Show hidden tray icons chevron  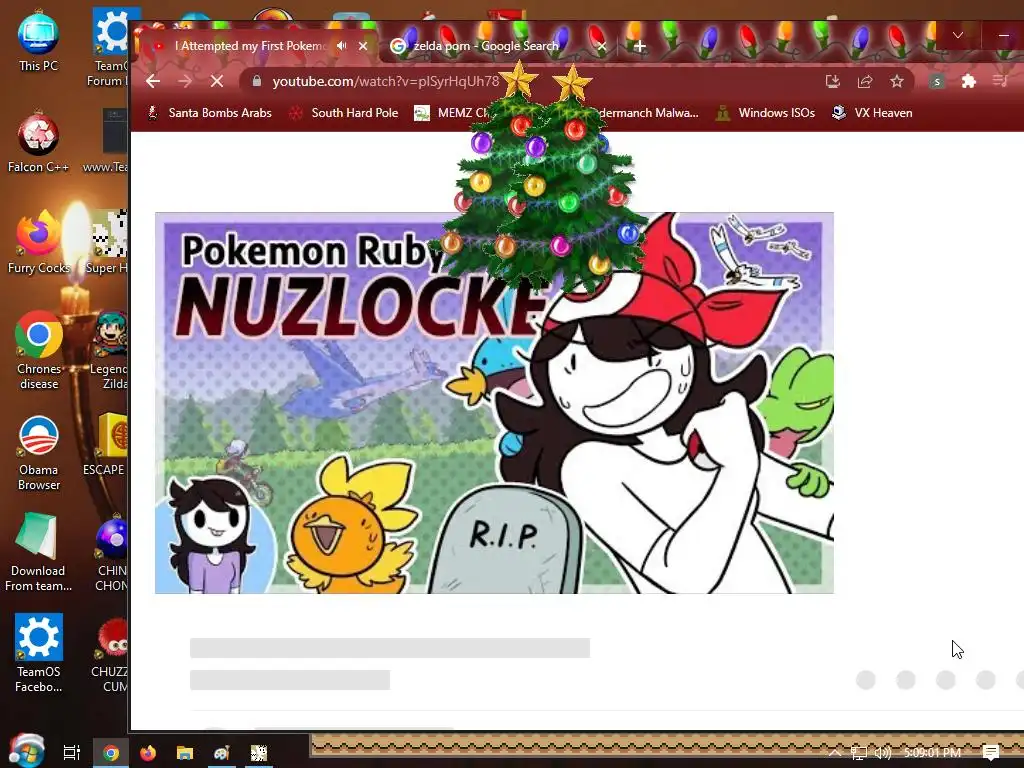point(835,753)
